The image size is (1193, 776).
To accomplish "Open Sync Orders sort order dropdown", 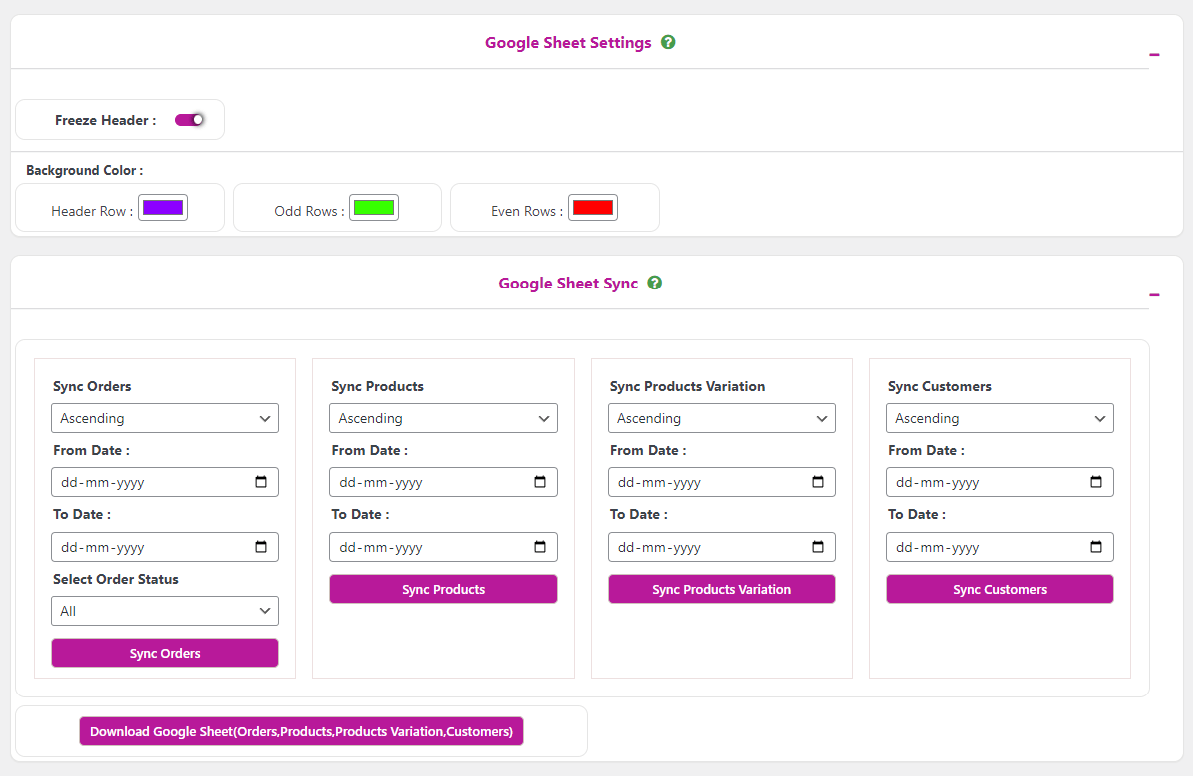I will [165, 418].
